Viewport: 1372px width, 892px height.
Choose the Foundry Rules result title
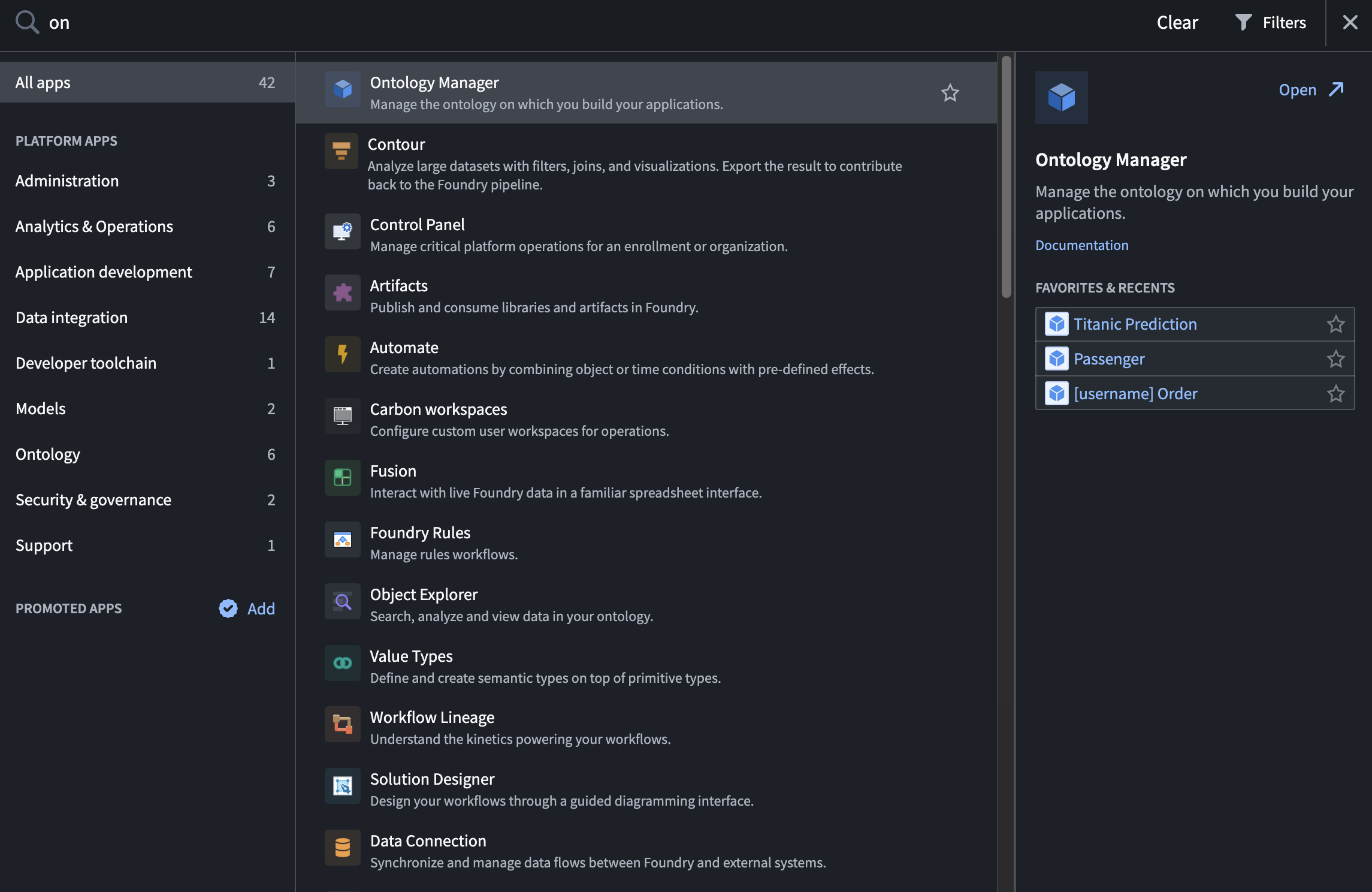point(421,533)
